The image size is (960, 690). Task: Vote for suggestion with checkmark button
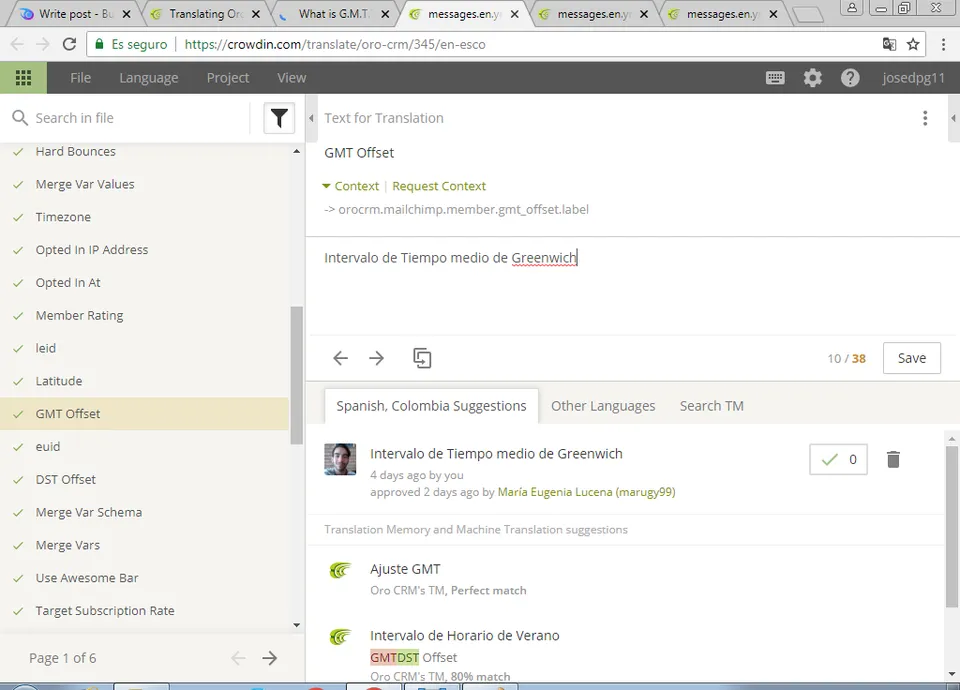click(838, 459)
